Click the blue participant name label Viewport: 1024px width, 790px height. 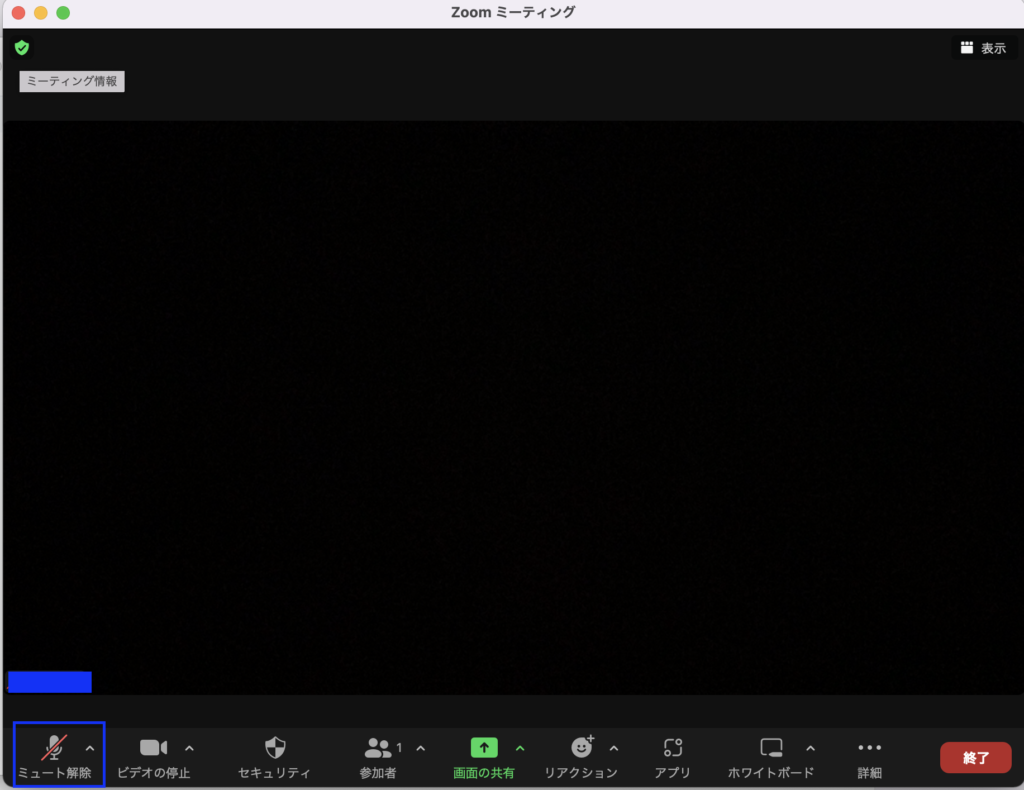(49, 682)
